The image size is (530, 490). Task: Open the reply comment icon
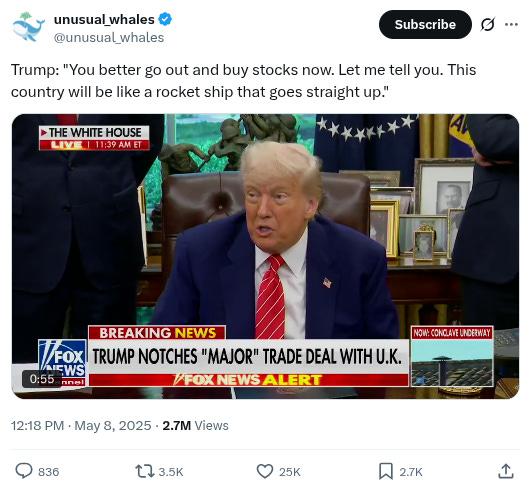click(24, 471)
